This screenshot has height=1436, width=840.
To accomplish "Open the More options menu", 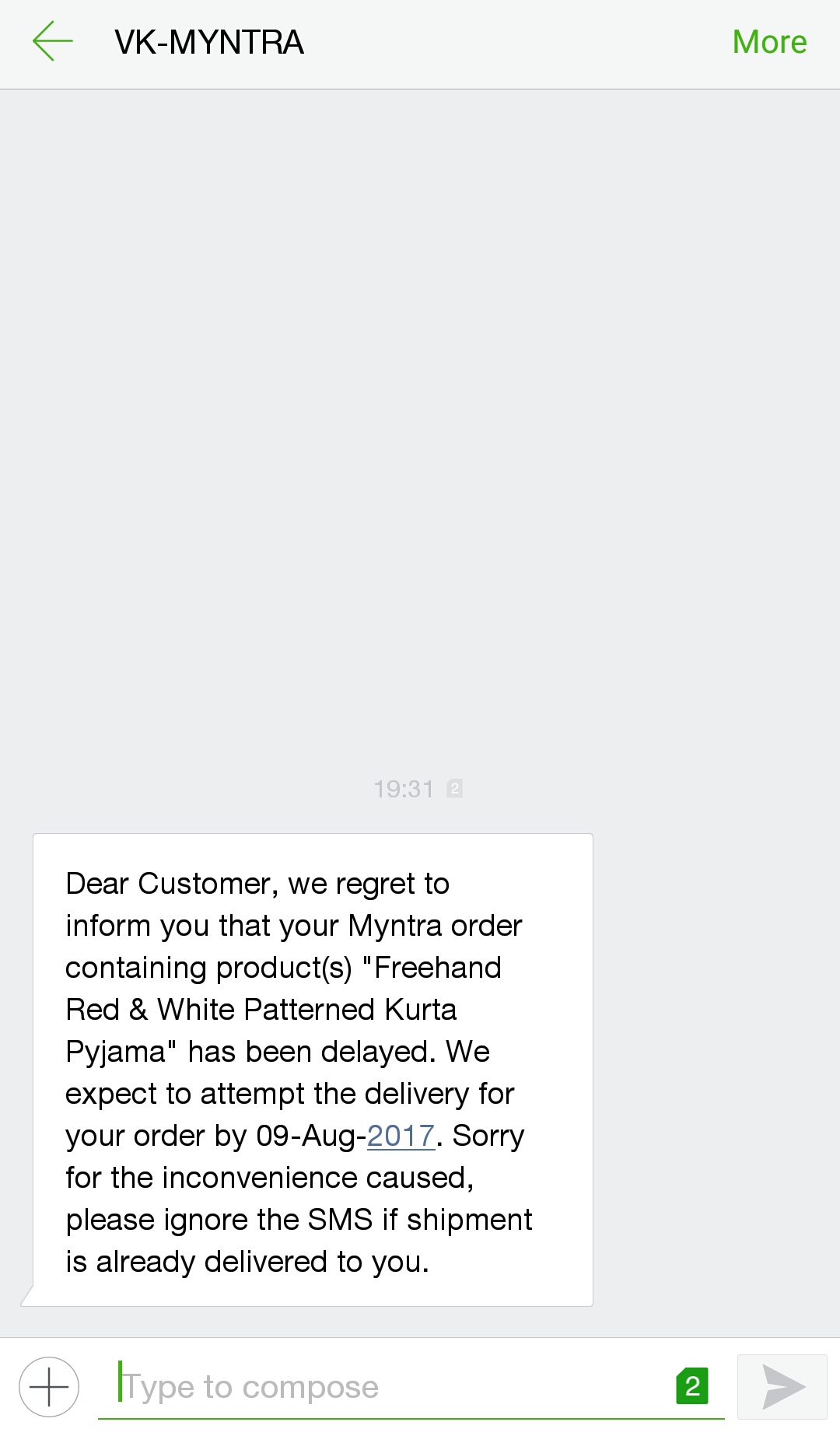I will 769,42.
